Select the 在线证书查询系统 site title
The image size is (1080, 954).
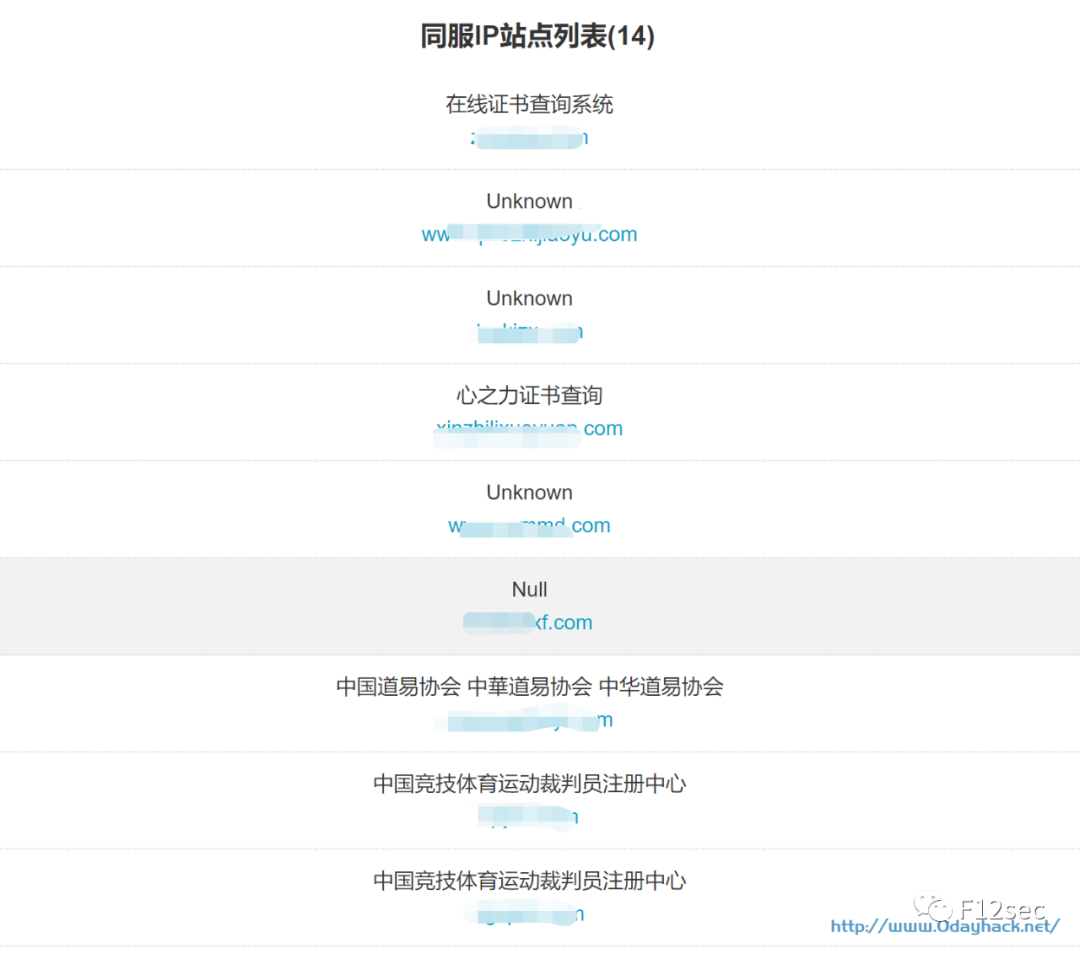point(529,105)
